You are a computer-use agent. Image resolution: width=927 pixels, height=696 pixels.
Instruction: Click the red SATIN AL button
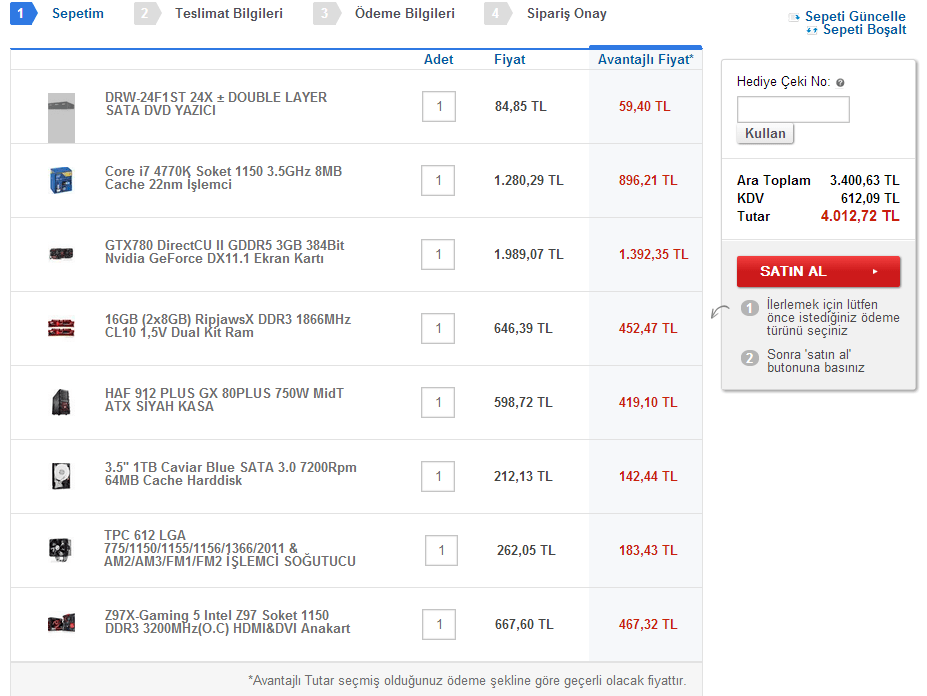pos(818,271)
